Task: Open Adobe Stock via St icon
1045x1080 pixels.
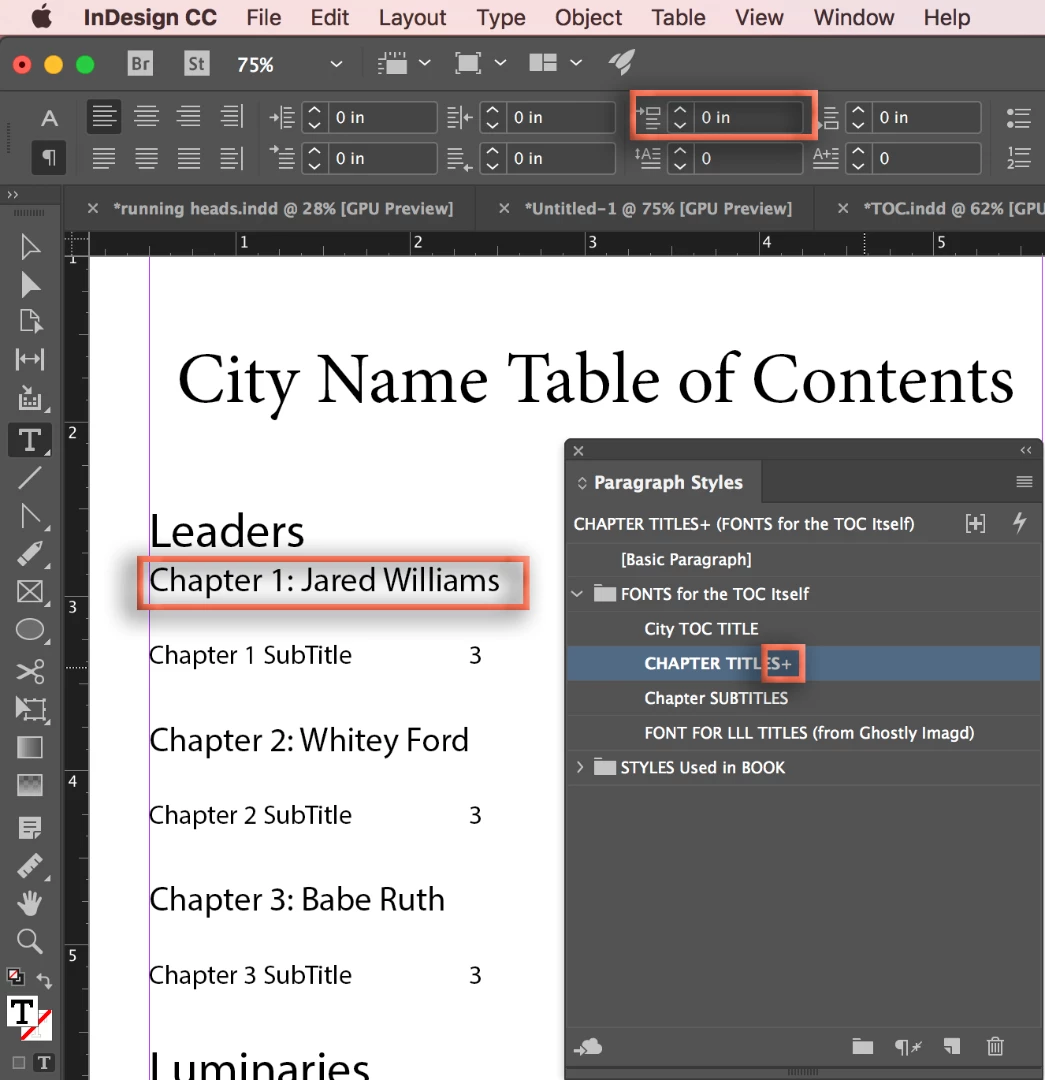Action: pyautogui.click(x=196, y=64)
